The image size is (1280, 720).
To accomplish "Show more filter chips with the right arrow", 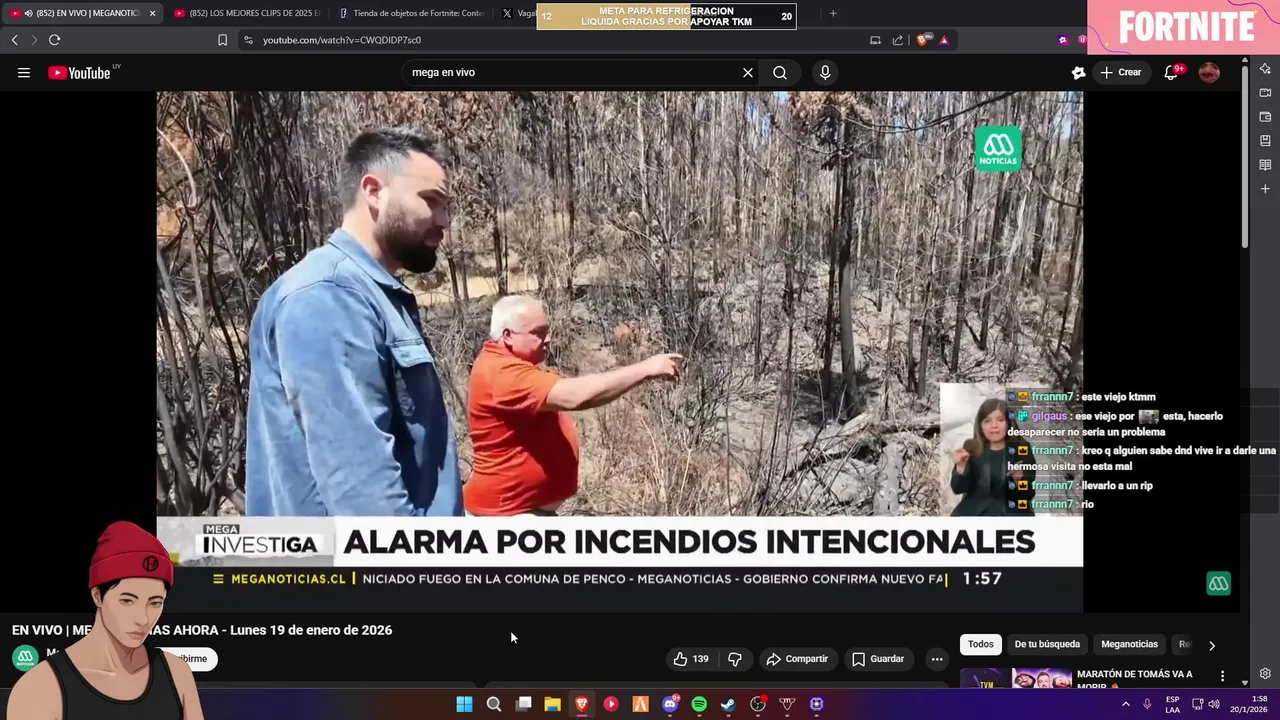I will pyautogui.click(x=1212, y=645).
